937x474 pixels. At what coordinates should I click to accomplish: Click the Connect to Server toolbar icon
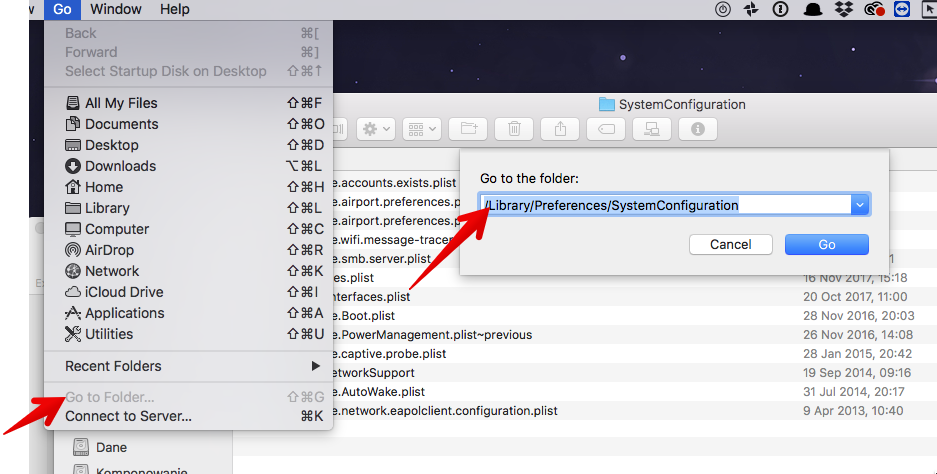pos(651,129)
